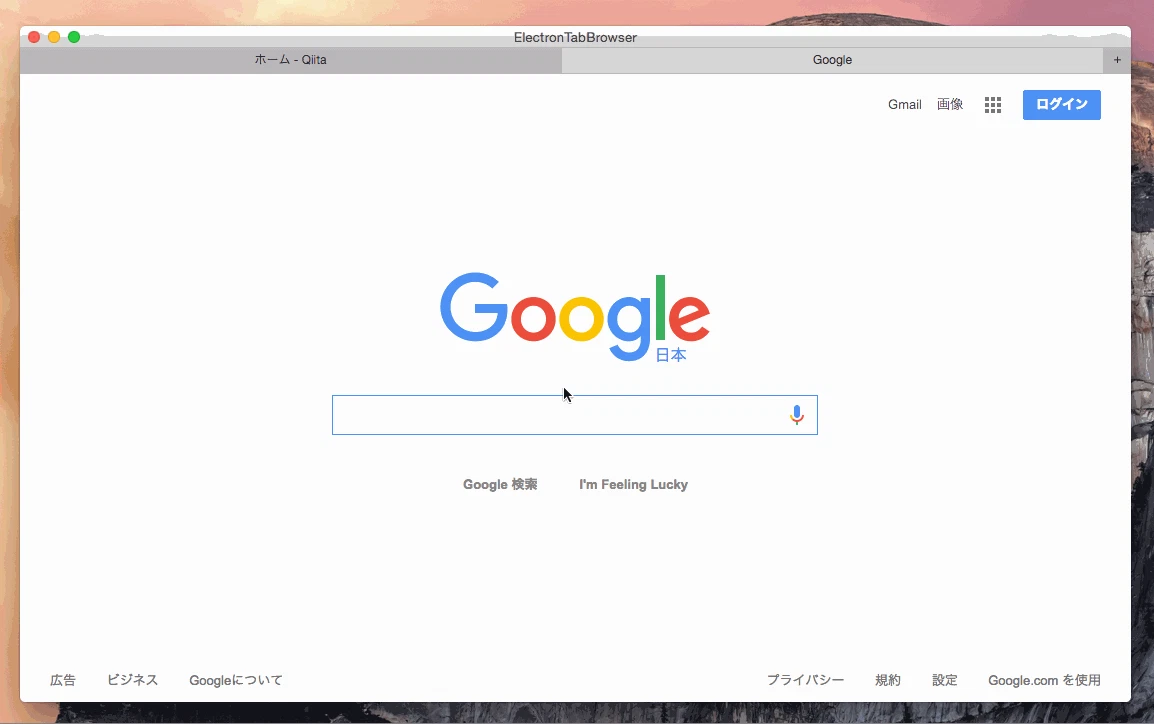Add a new tab with plus button
This screenshot has height=724, width=1154.
click(x=1117, y=60)
